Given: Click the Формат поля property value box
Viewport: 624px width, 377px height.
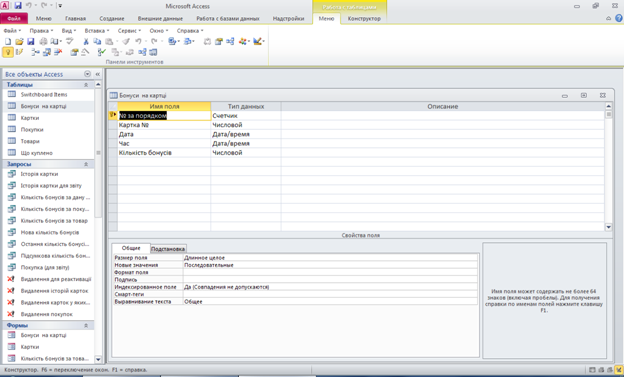Looking at the screenshot, I should click(330, 272).
